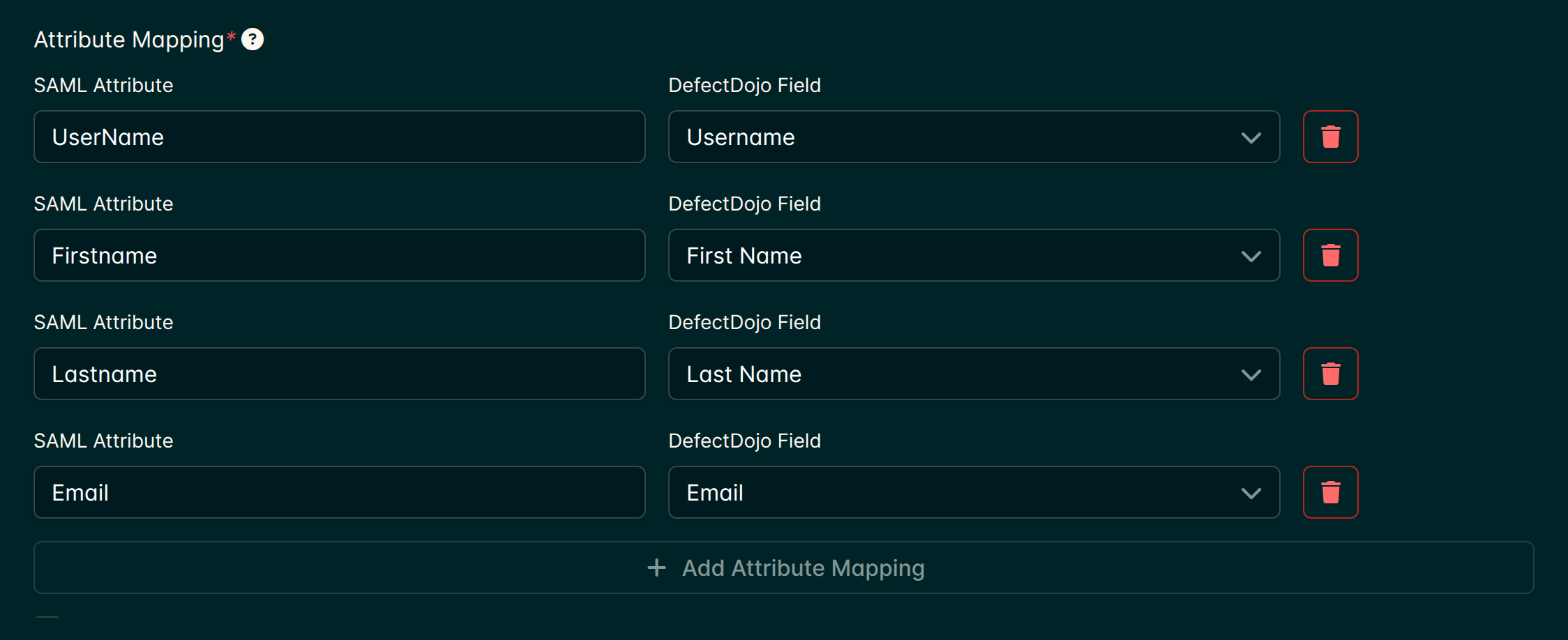Select the Lastname SAML Attribute text box
Screen dimensions: 1568x640
coord(340,374)
